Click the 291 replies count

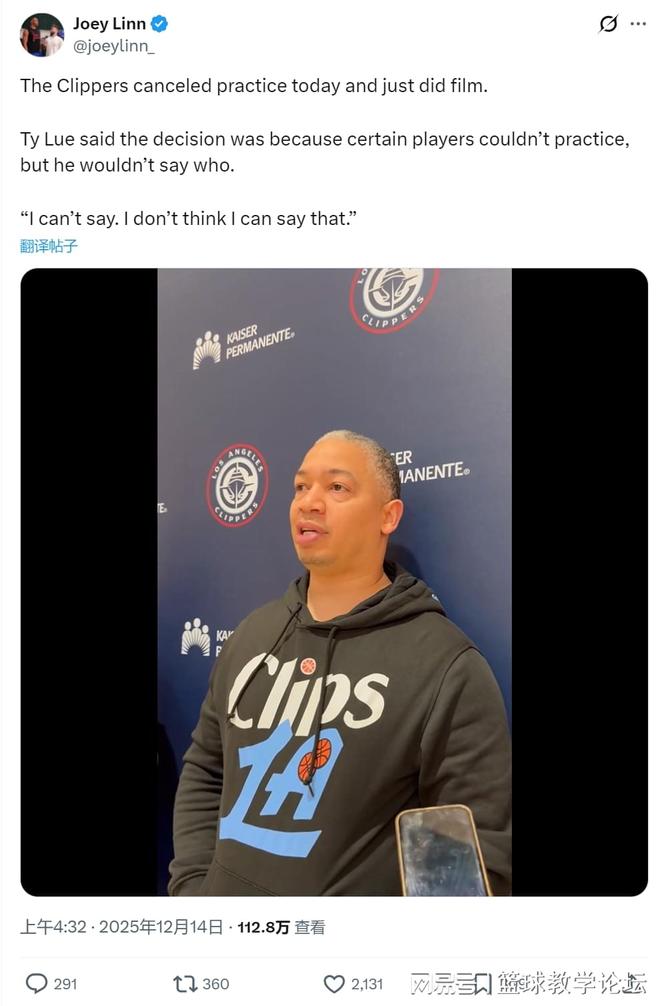tap(65, 984)
